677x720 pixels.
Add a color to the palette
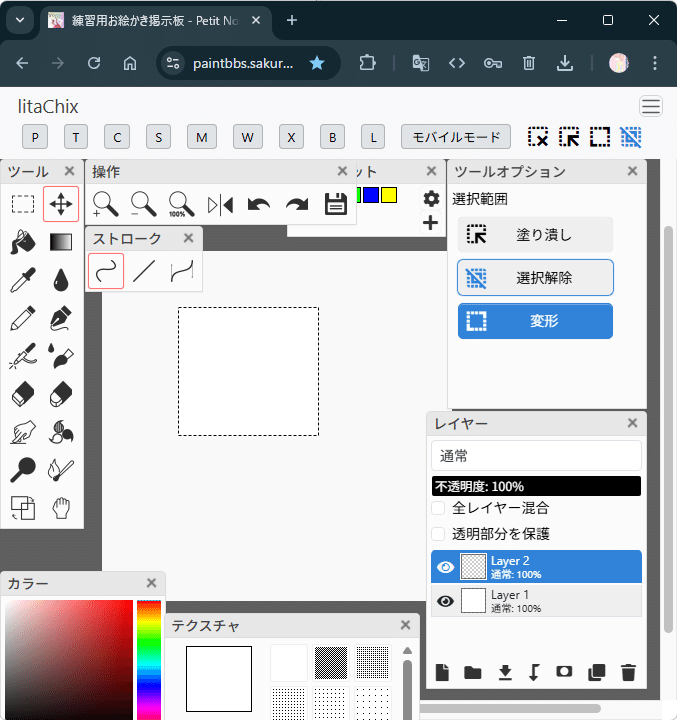[x=430, y=223]
